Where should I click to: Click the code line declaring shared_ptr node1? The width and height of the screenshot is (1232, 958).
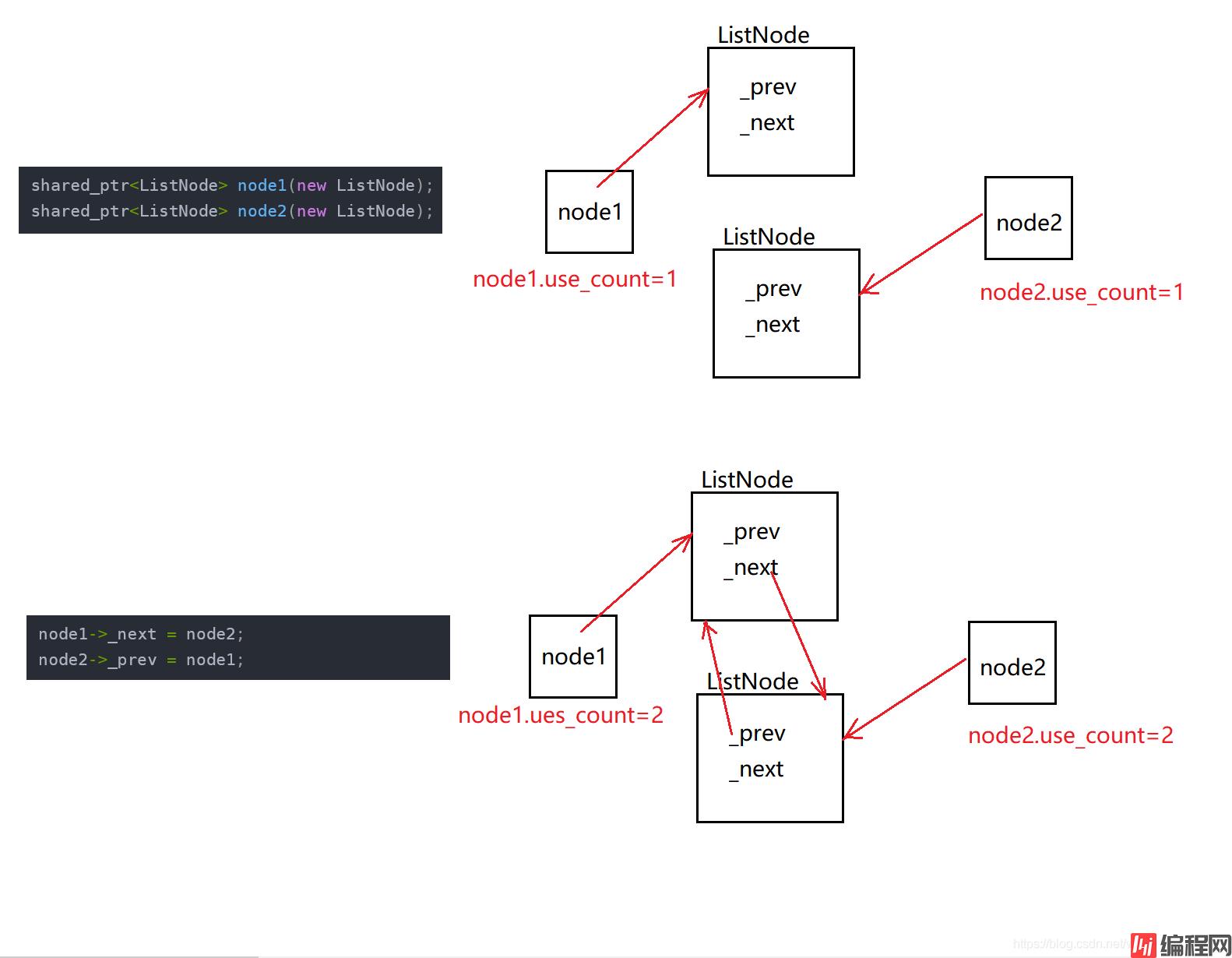tap(231, 185)
